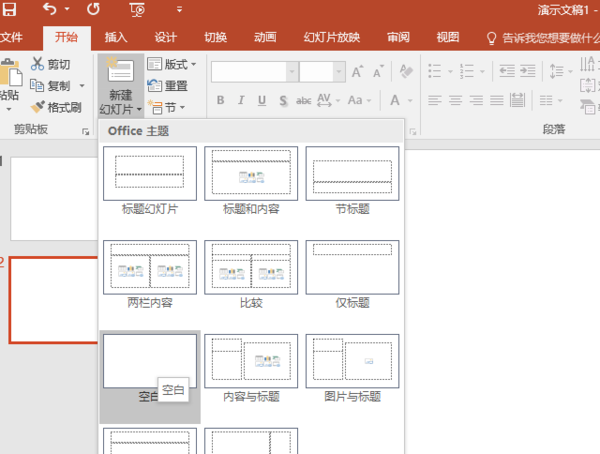Toggle Bold formatting B button

pyautogui.click(x=220, y=100)
